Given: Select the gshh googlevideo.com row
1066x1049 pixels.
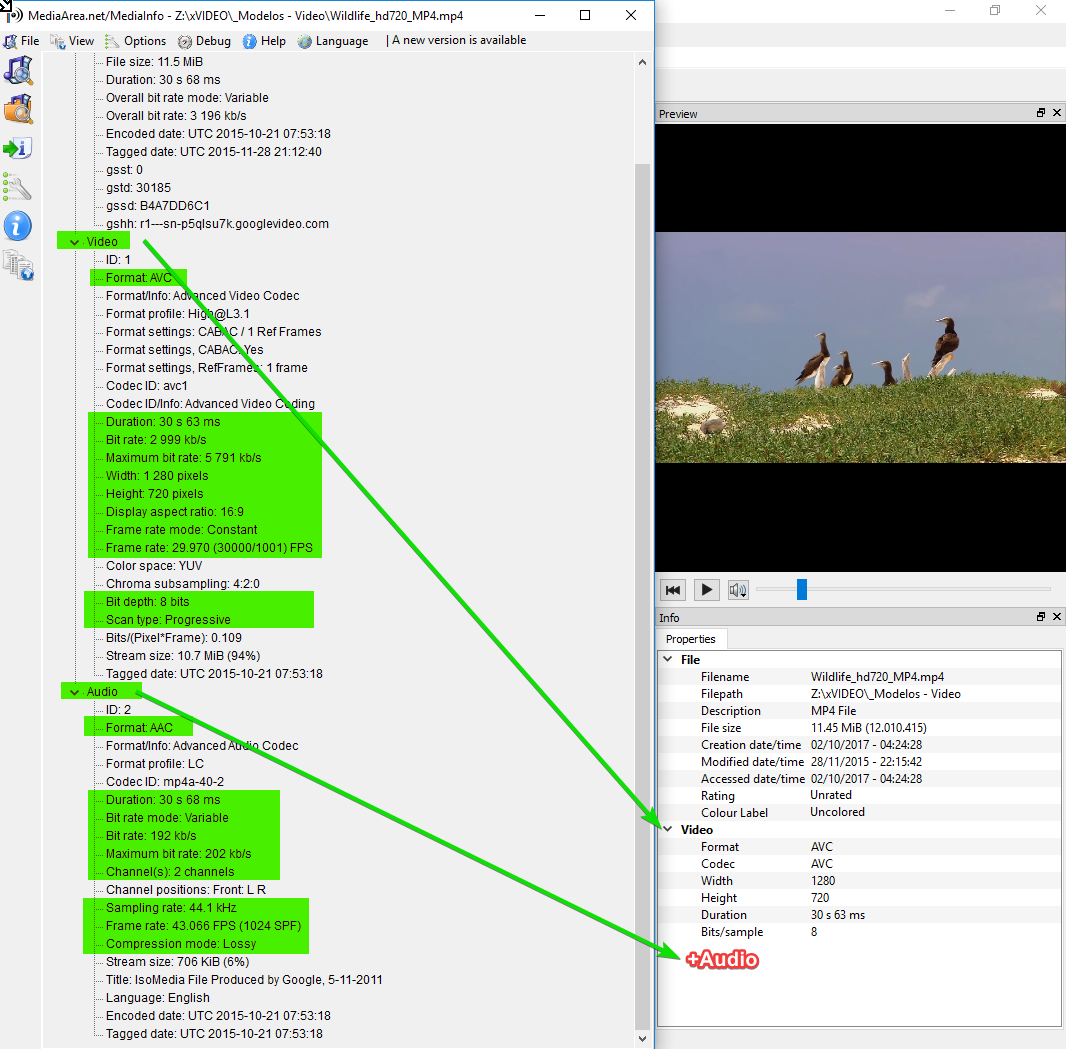Looking at the screenshot, I should [217, 224].
